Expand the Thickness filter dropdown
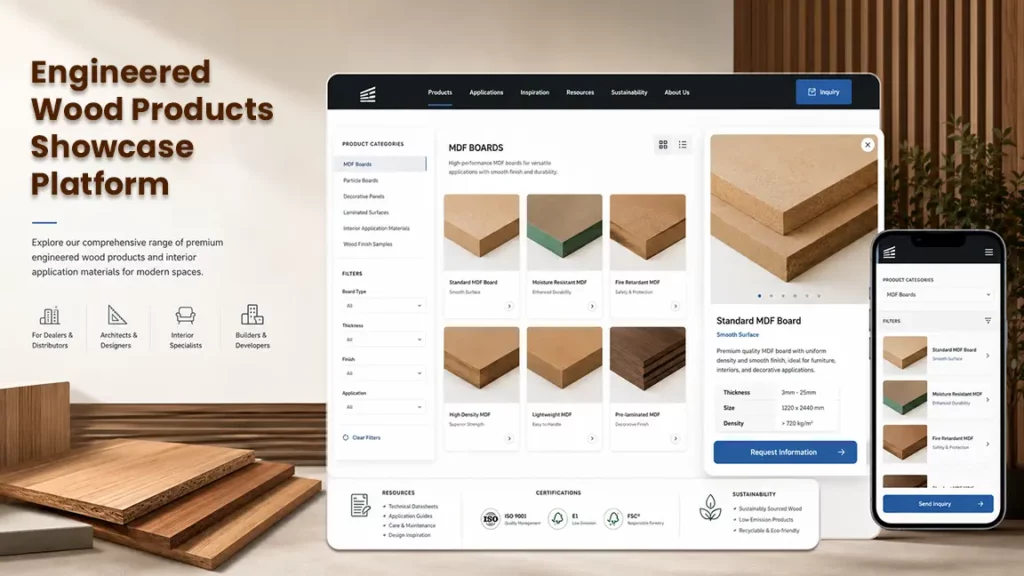This screenshot has height=576, width=1024. click(x=383, y=340)
